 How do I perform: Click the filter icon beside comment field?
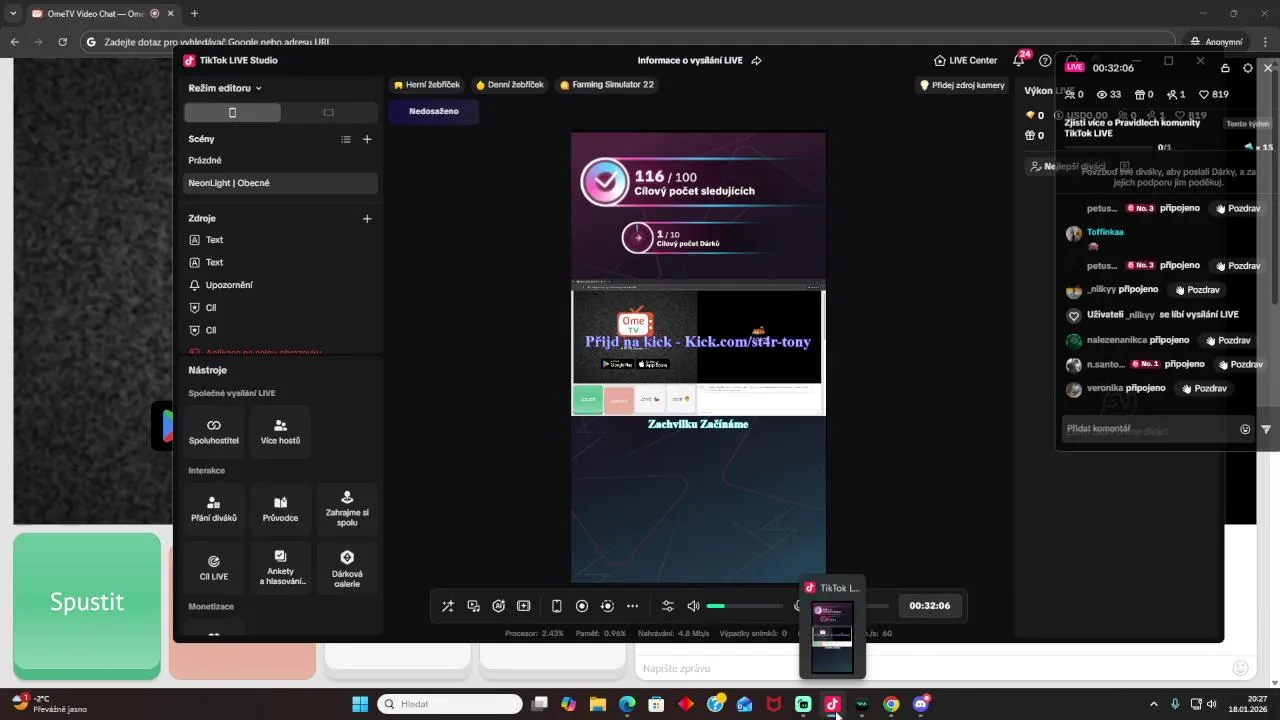1266,429
